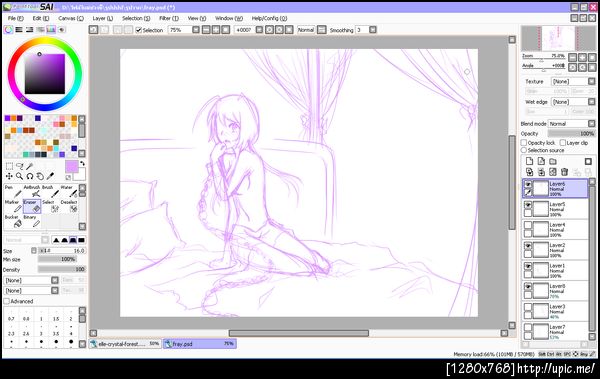
Task: Hide Layer5 using its eye icon
Action: tap(528, 205)
